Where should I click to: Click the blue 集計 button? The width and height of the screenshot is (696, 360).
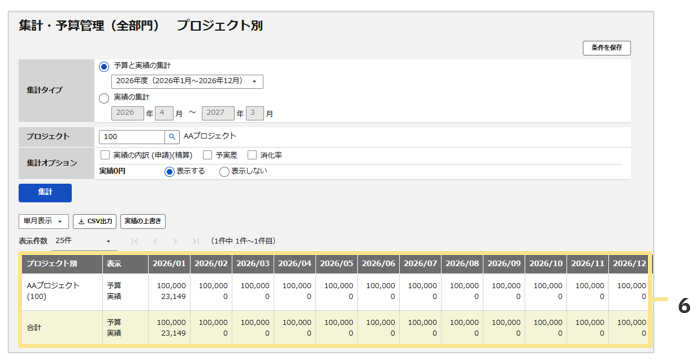[45, 193]
